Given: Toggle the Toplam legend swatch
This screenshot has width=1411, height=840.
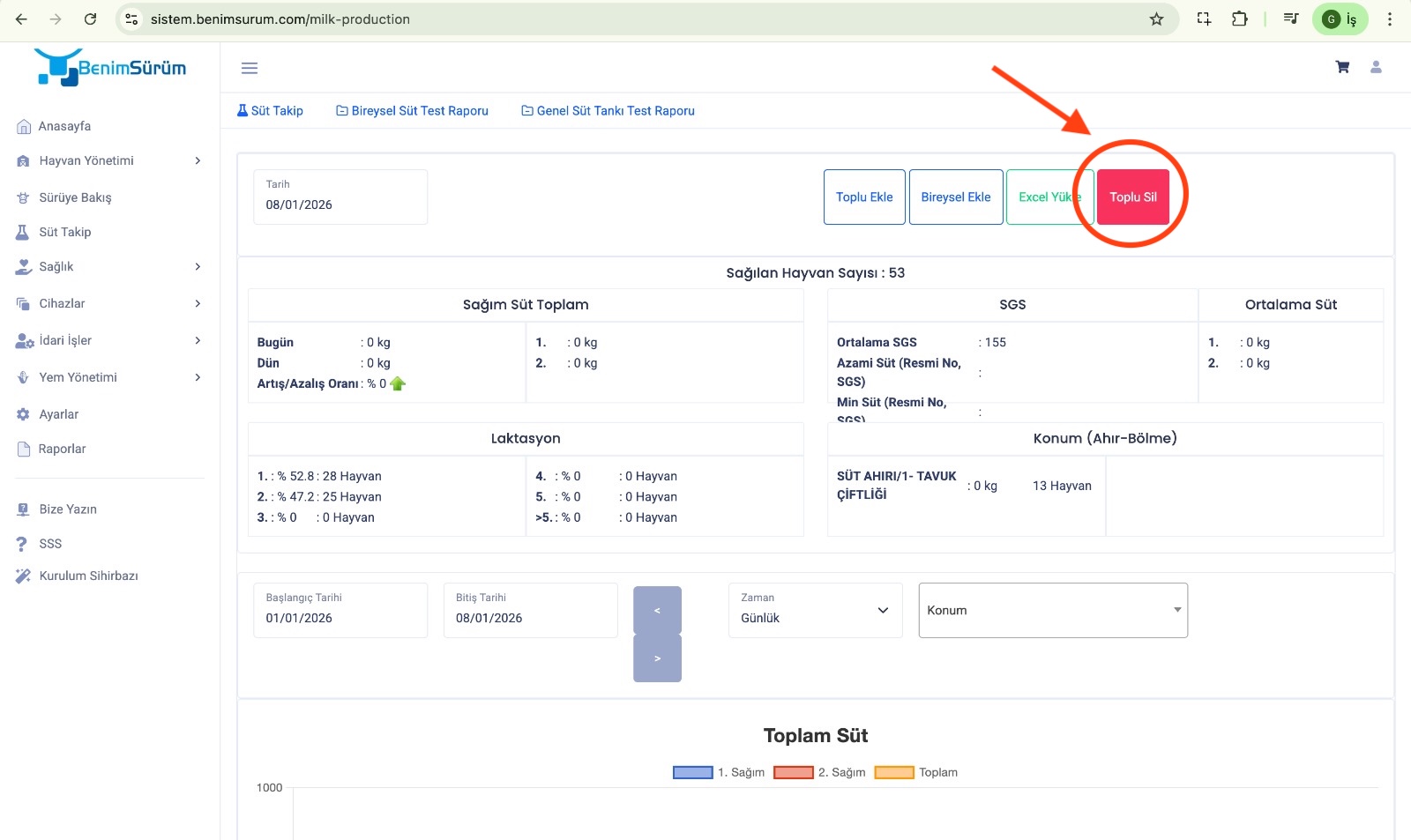Looking at the screenshot, I should (894, 772).
